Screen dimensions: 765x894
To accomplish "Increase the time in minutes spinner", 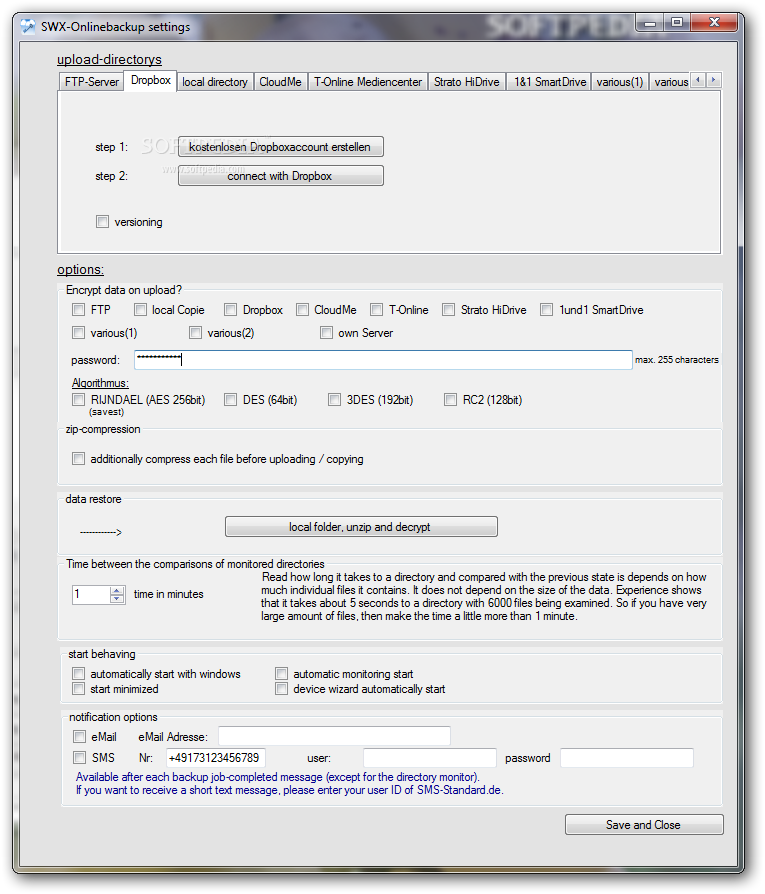I will pos(117,591).
